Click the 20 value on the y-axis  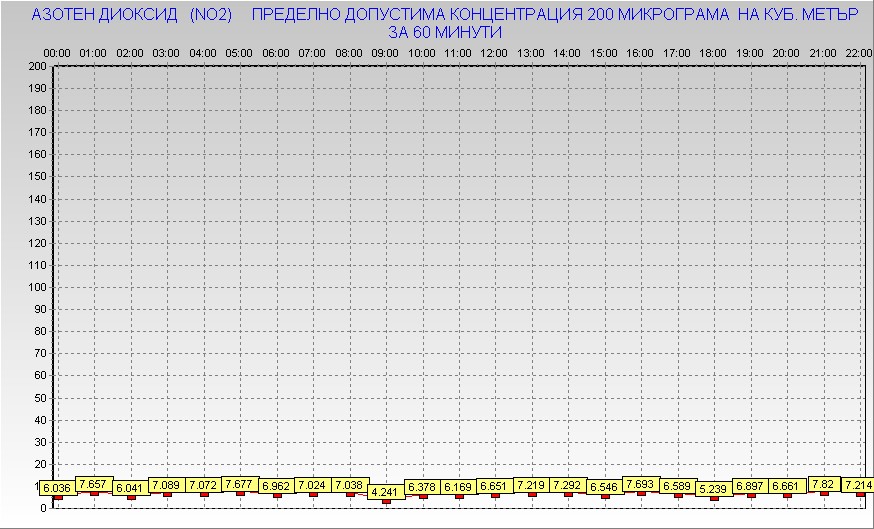pos(41,464)
